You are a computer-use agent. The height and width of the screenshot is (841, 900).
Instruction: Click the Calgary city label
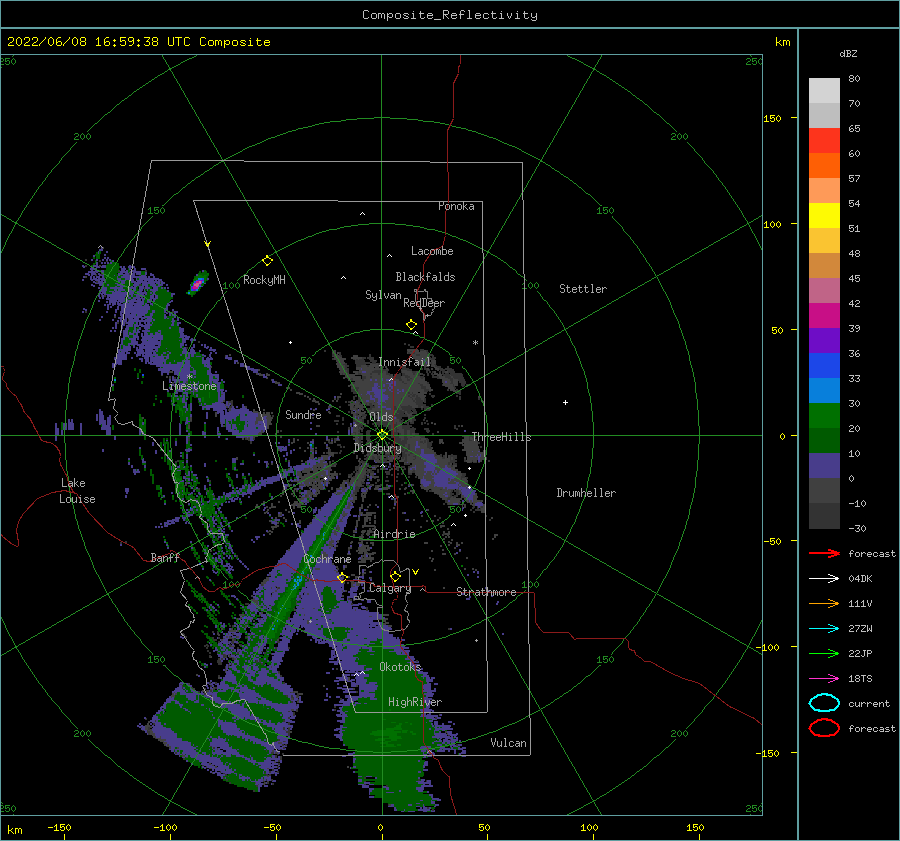point(390,588)
